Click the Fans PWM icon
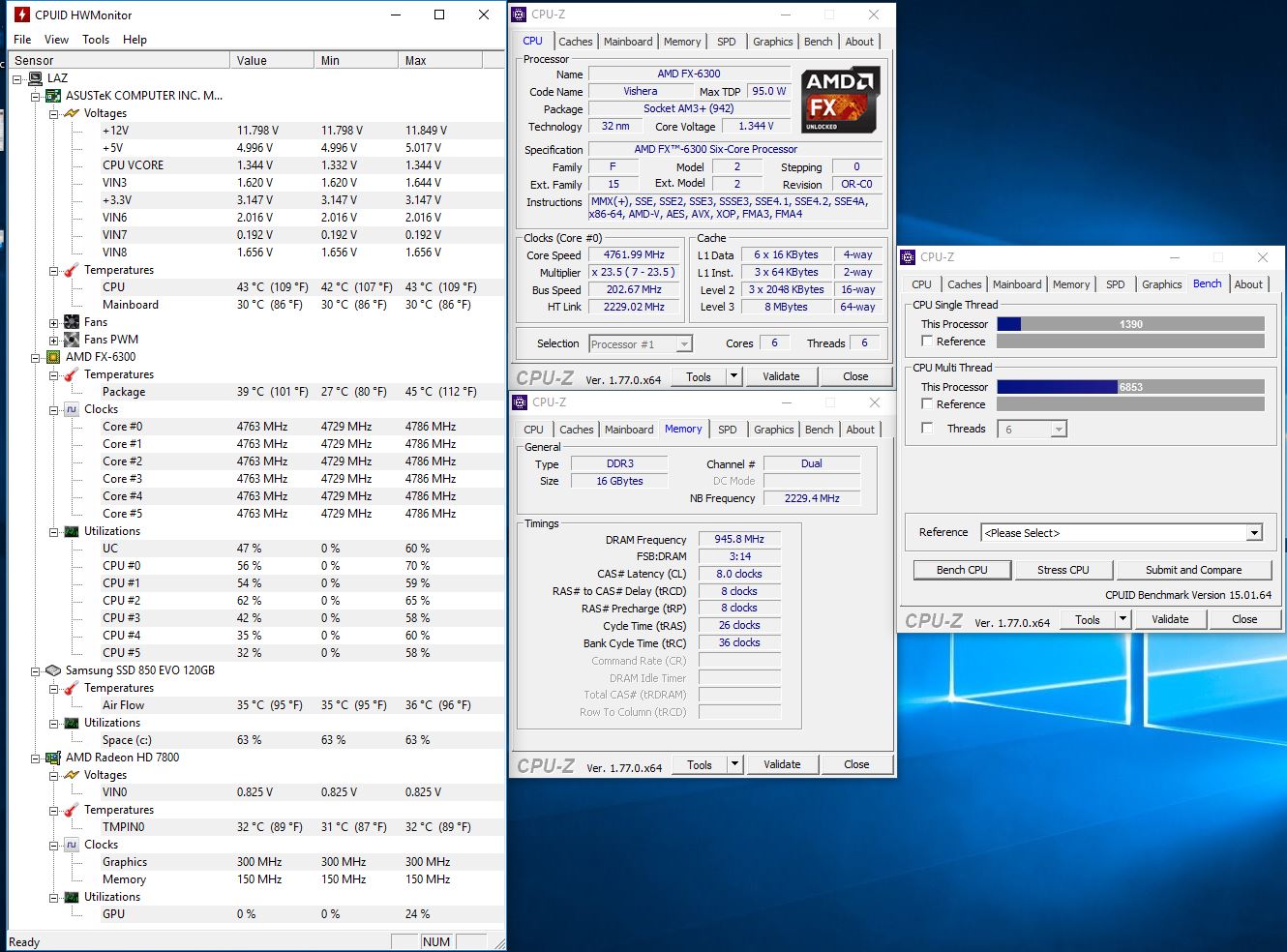Image resolution: width=1287 pixels, height=952 pixels. pos(72,340)
